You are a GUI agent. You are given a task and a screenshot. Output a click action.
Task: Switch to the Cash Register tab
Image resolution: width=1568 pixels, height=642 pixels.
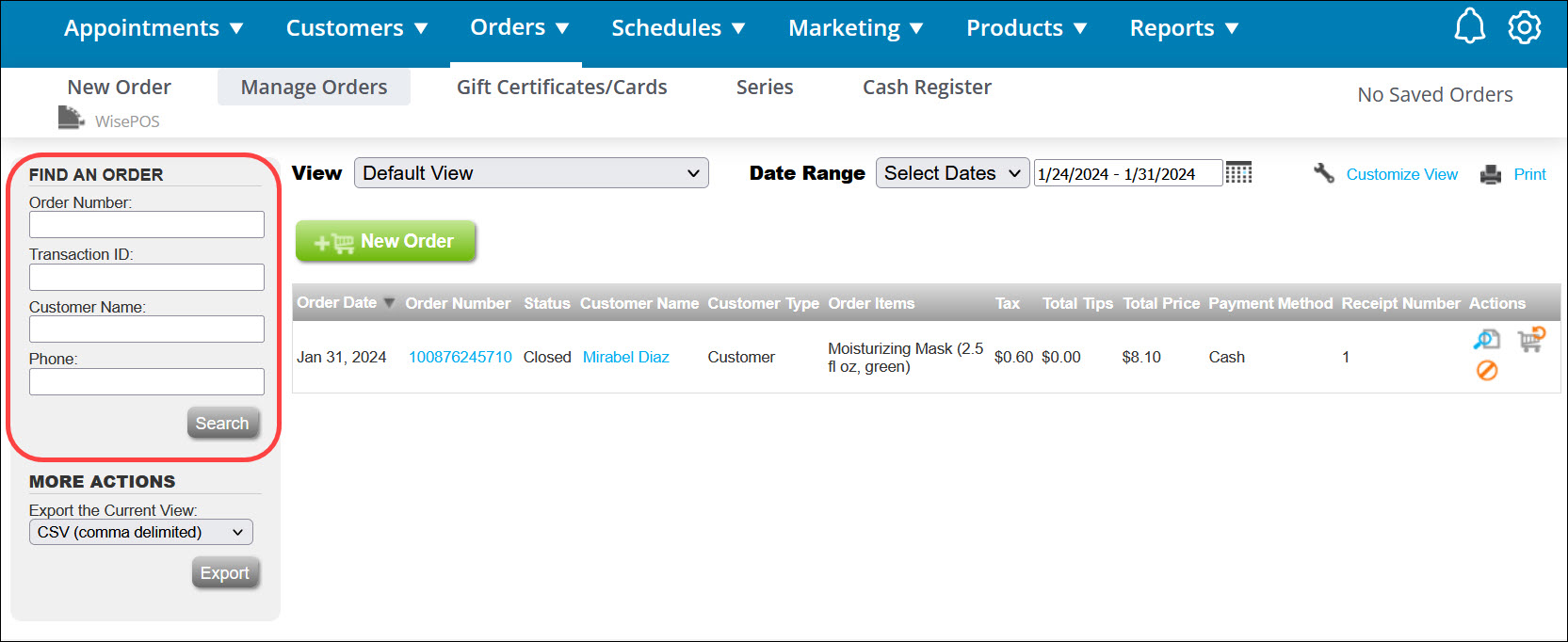[x=927, y=88]
